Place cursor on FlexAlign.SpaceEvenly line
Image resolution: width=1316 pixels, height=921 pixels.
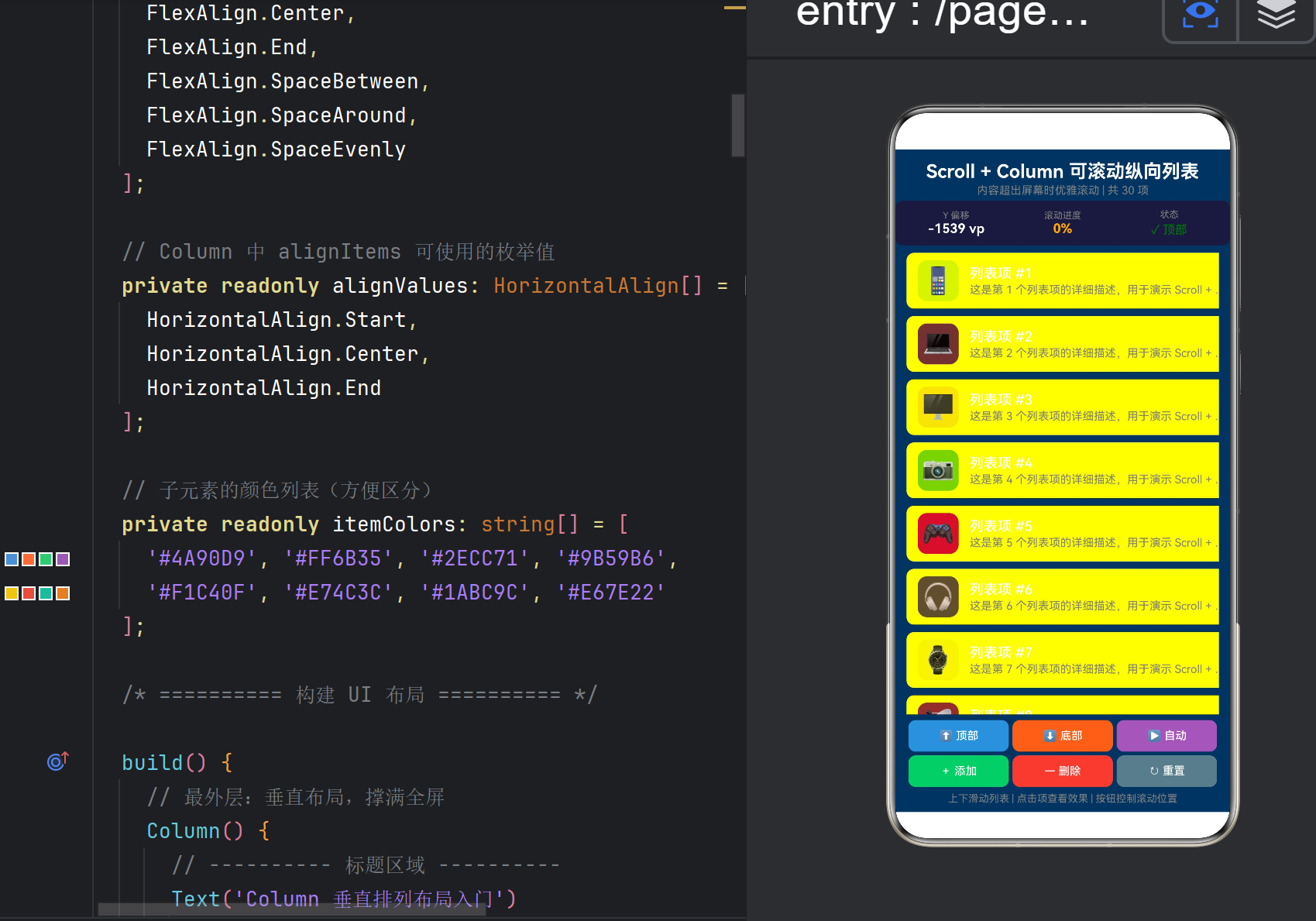[276, 149]
